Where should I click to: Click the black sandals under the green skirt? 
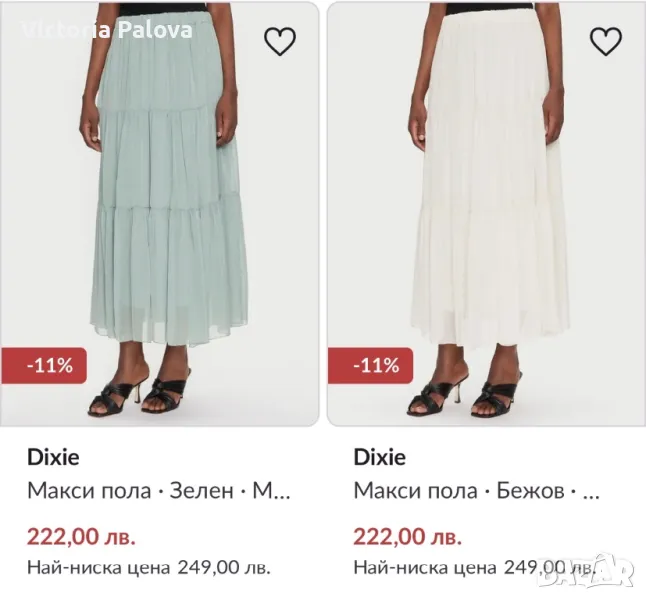point(142,395)
